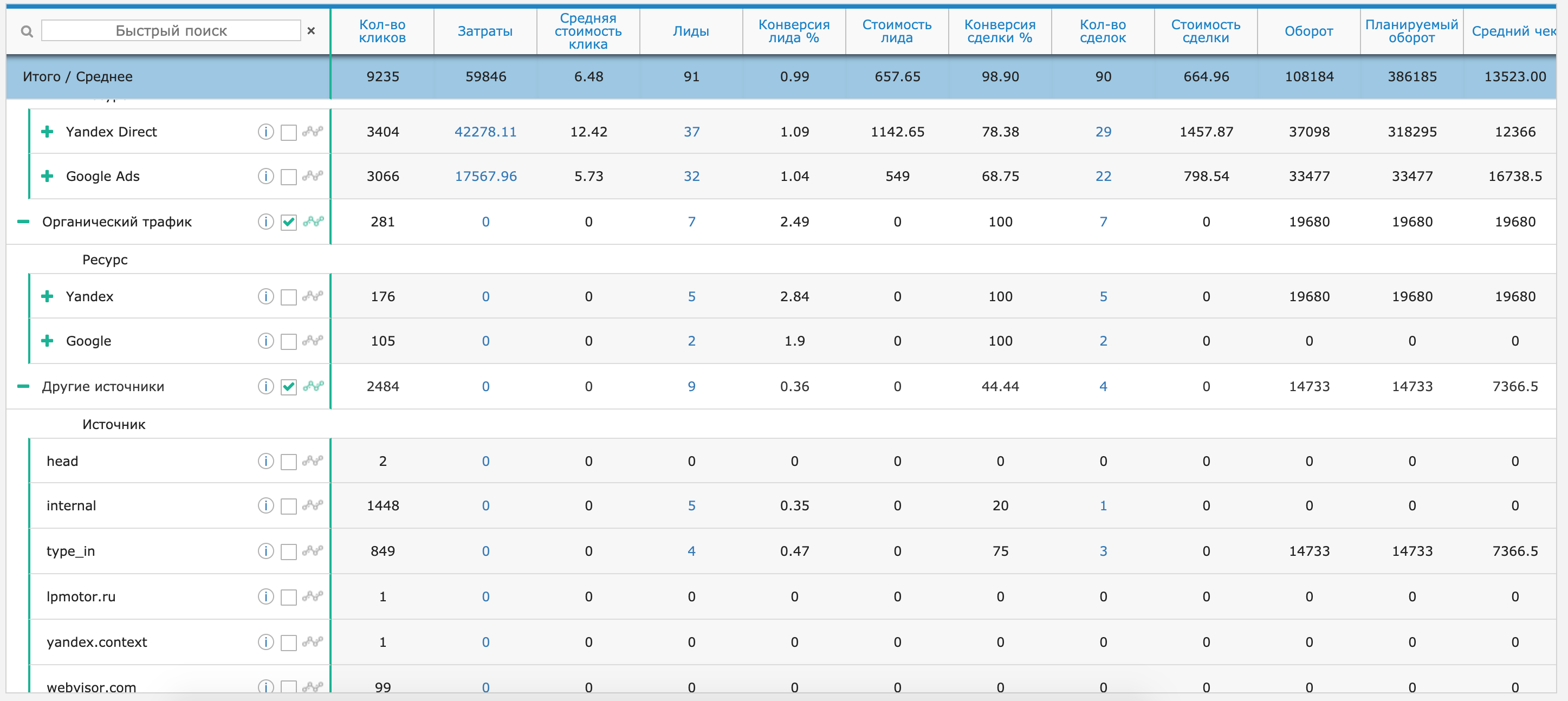
Task: Click the info icon on internal row
Action: 265,505
